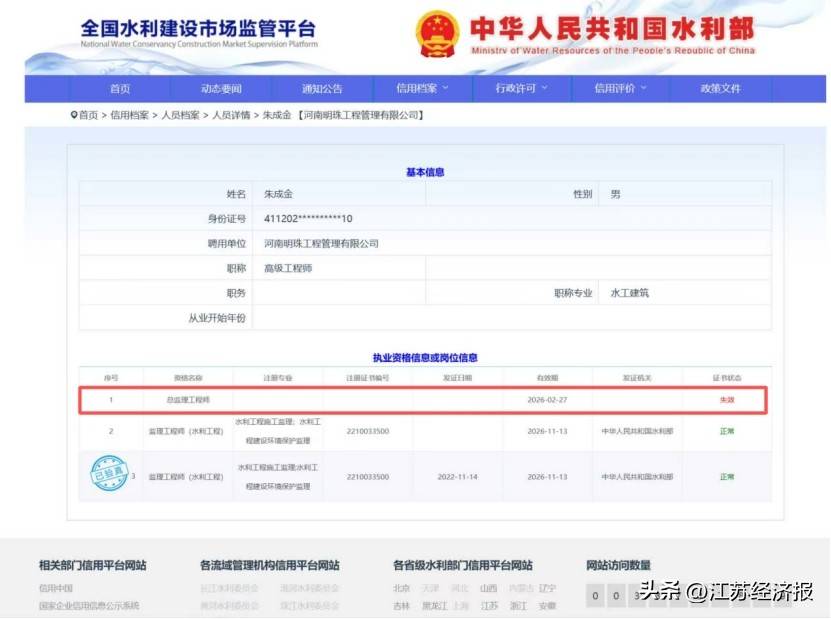The height and width of the screenshot is (619, 831).
Task: Click 人员档案 in the breadcrumb
Action: tap(180, 115)
